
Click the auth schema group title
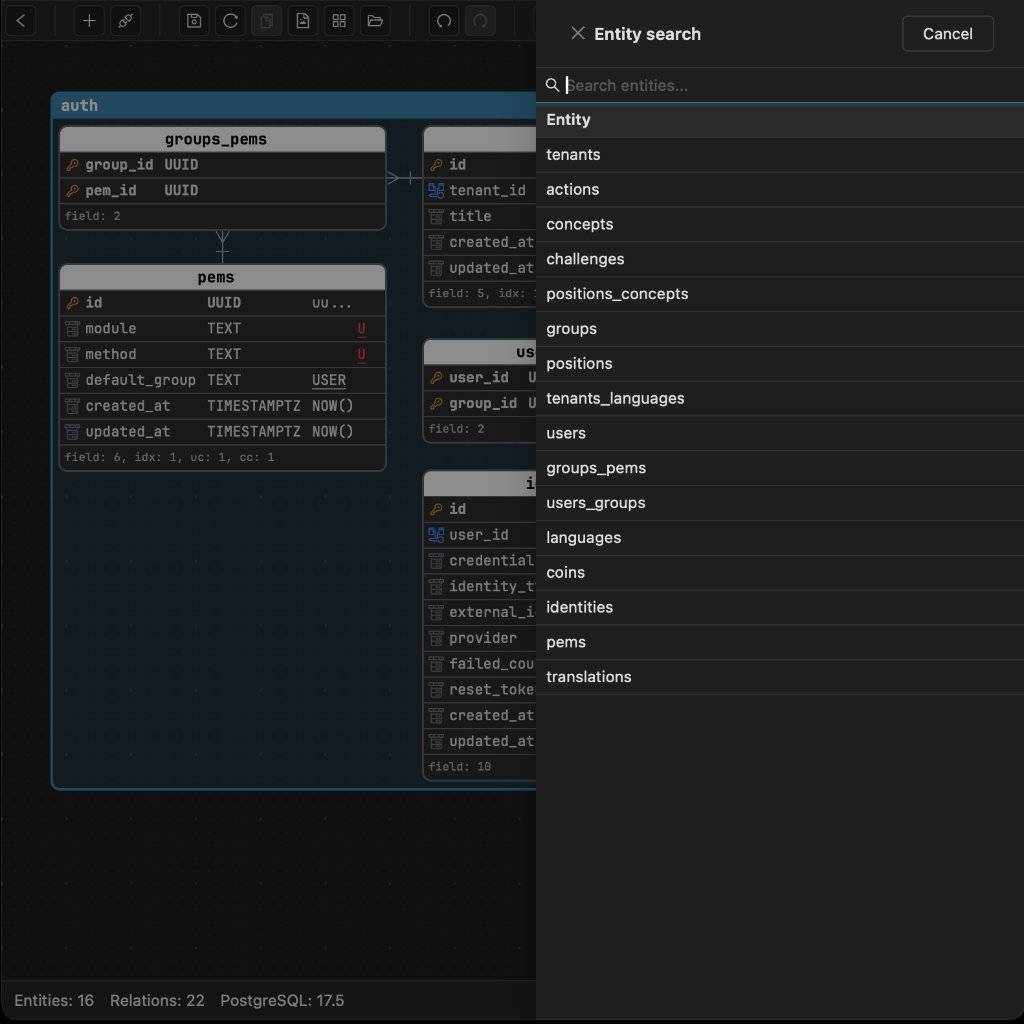[x=79, y=106]
